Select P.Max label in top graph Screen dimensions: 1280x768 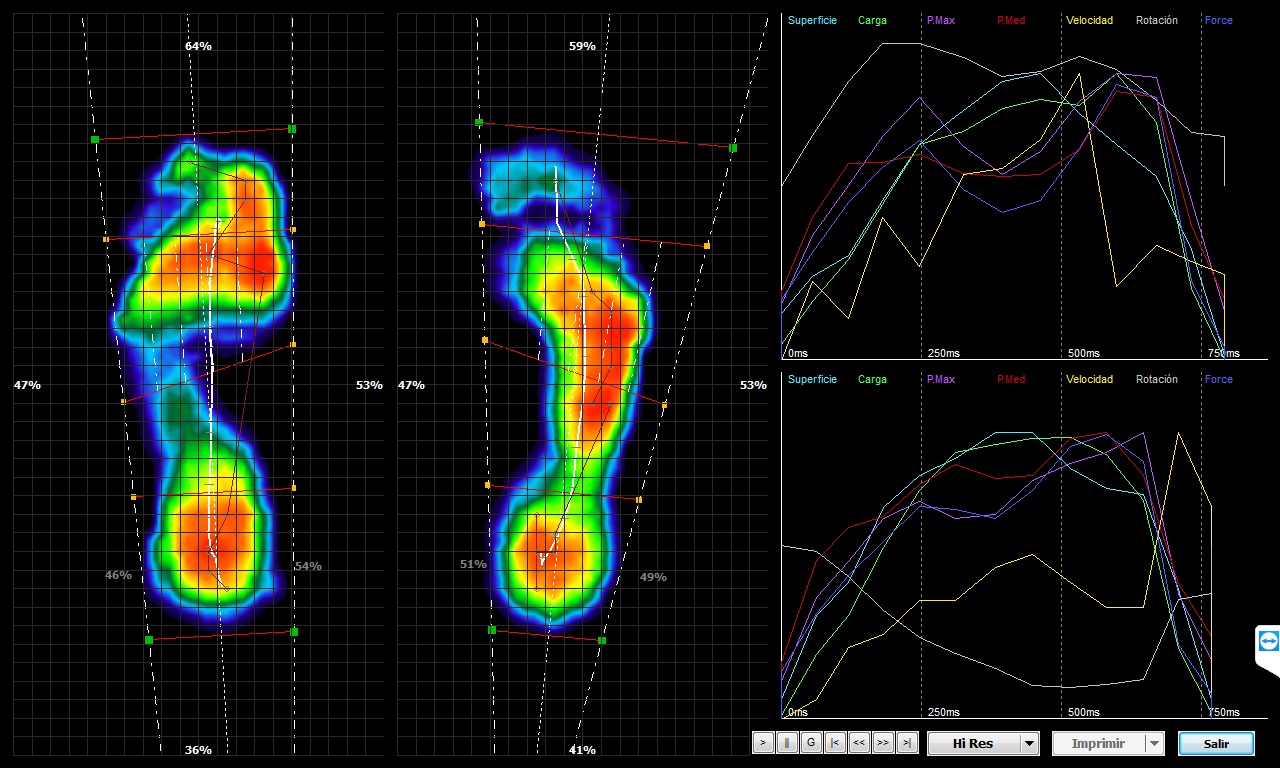940,21
